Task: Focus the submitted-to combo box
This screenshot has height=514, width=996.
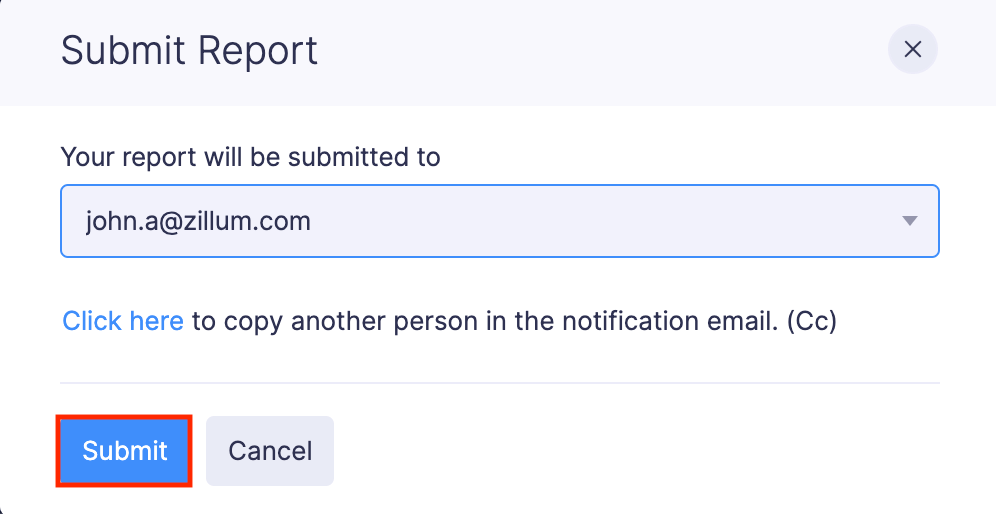Action: pos(499,221)
